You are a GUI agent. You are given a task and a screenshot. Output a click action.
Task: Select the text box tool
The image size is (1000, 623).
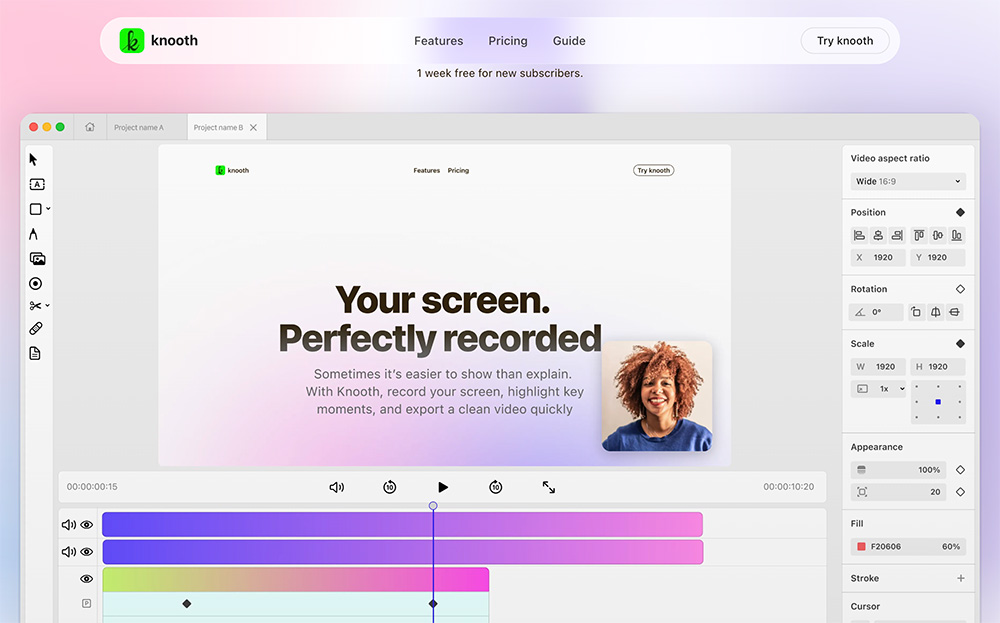(x=37, y=184)
